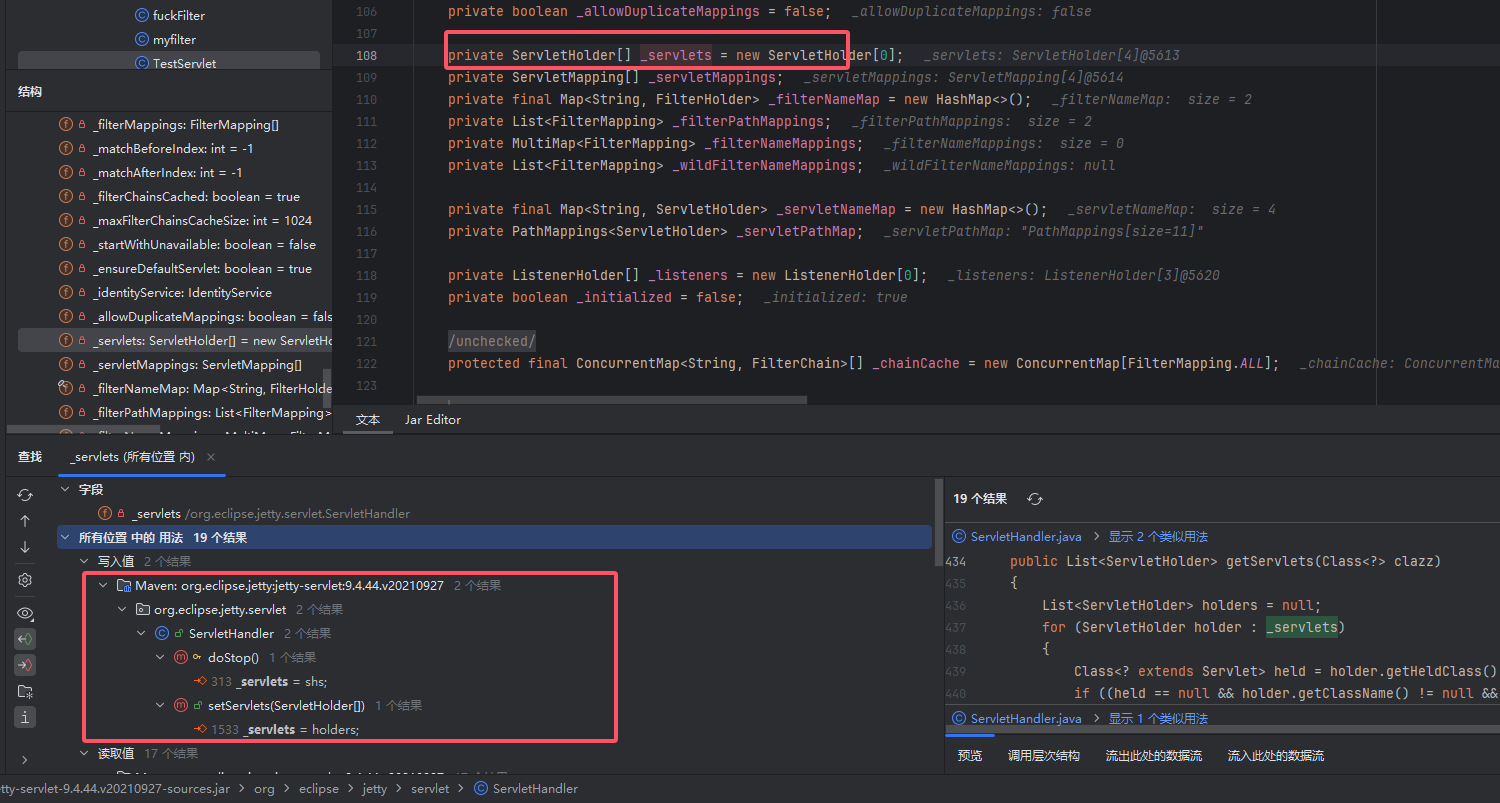This screenshot has width=1500, height=803.
Task: Collapse the 写入值 results group
Action: [85, 561]
